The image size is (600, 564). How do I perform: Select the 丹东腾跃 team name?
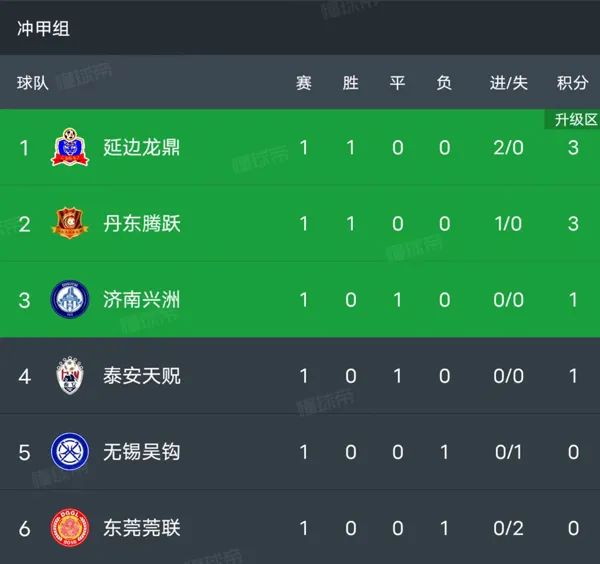click(142, 223)
